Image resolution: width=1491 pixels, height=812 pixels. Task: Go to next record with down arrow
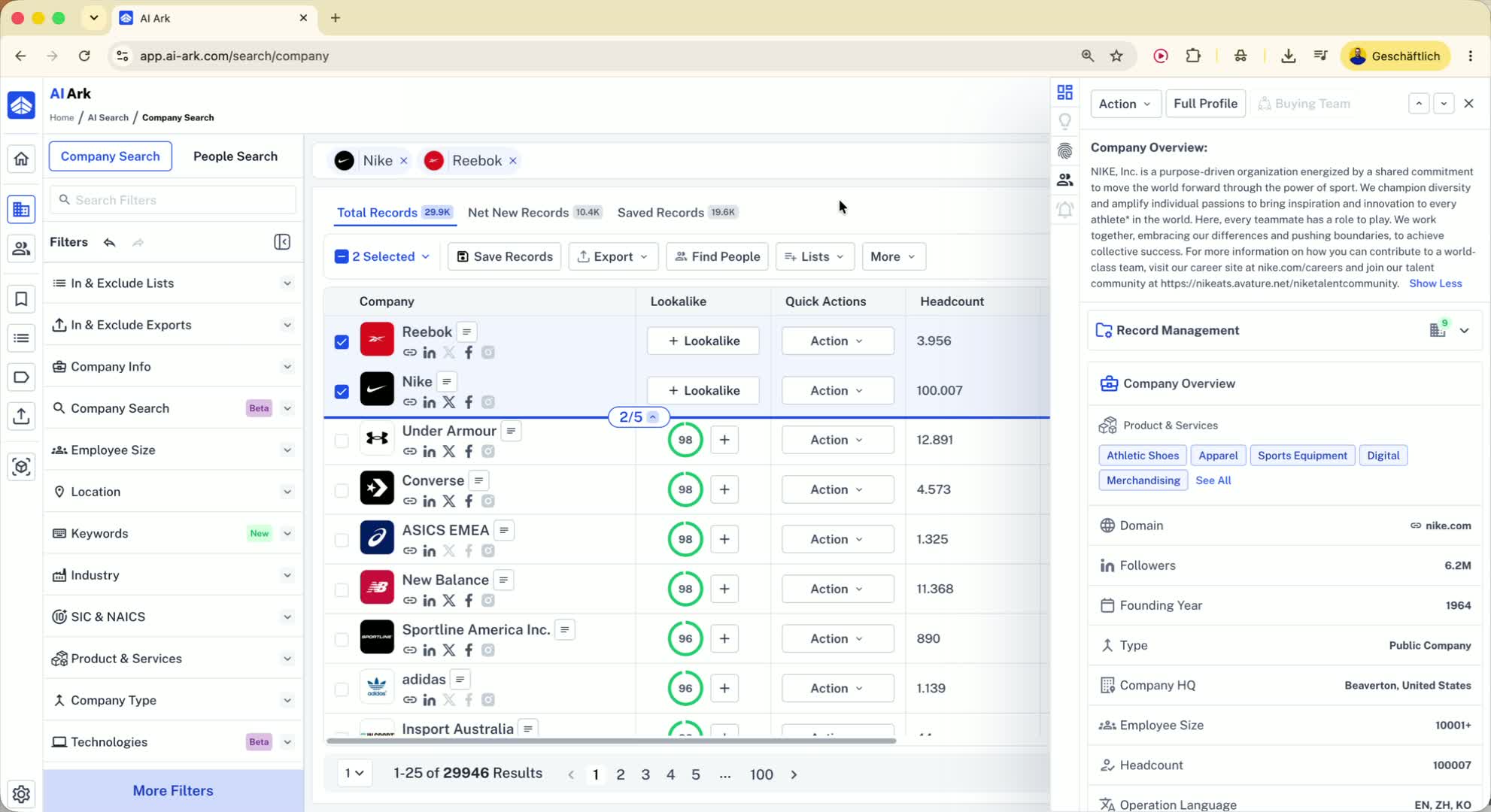[x=1444, y=104]
